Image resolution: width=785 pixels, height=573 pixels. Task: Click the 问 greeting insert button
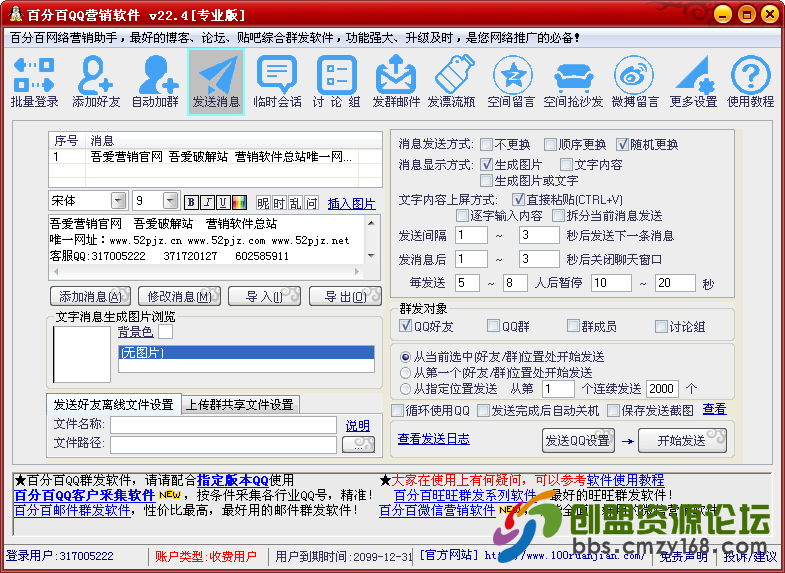point(312,203)
